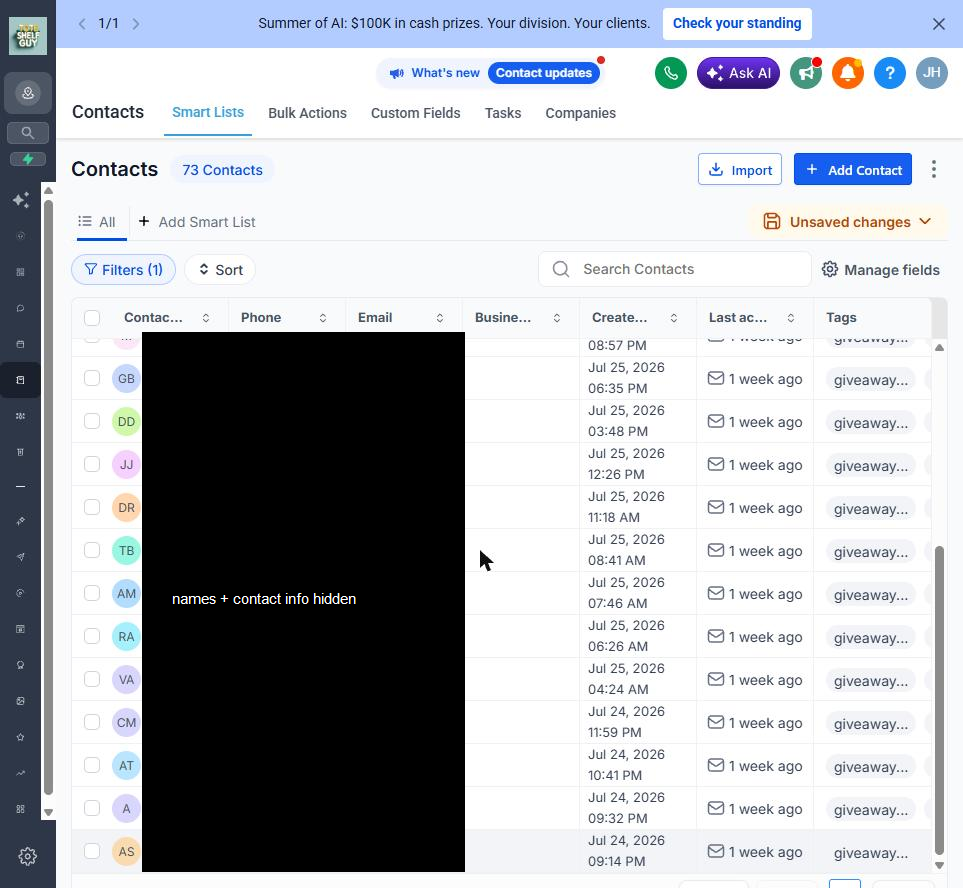Image resolution: width=963 pixels, height=888 pixels.
Task: Open the Reputation star icon in the sidebar
Action: coord(20,737)
